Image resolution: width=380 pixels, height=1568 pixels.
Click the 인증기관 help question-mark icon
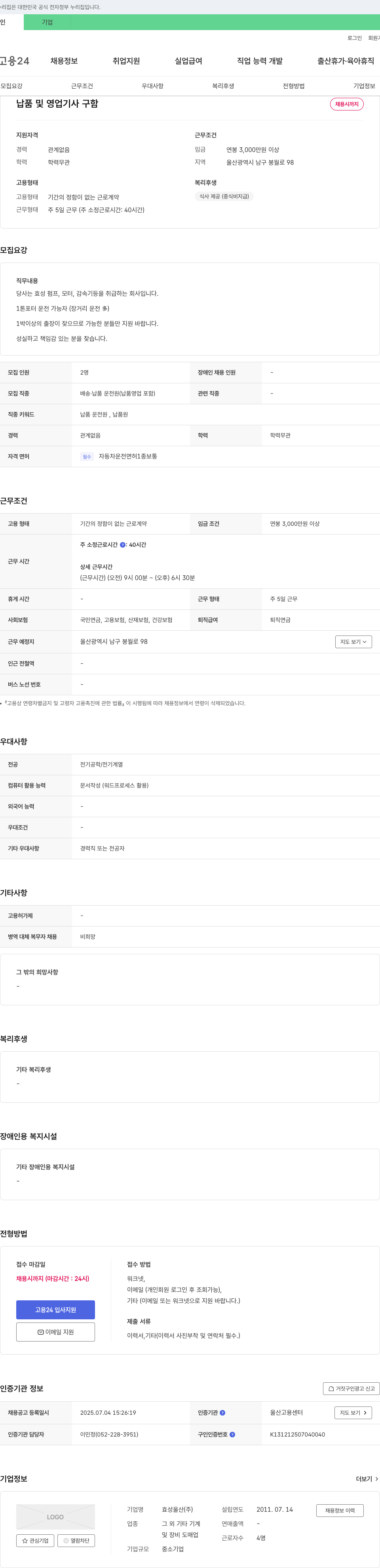point(222,1413)
